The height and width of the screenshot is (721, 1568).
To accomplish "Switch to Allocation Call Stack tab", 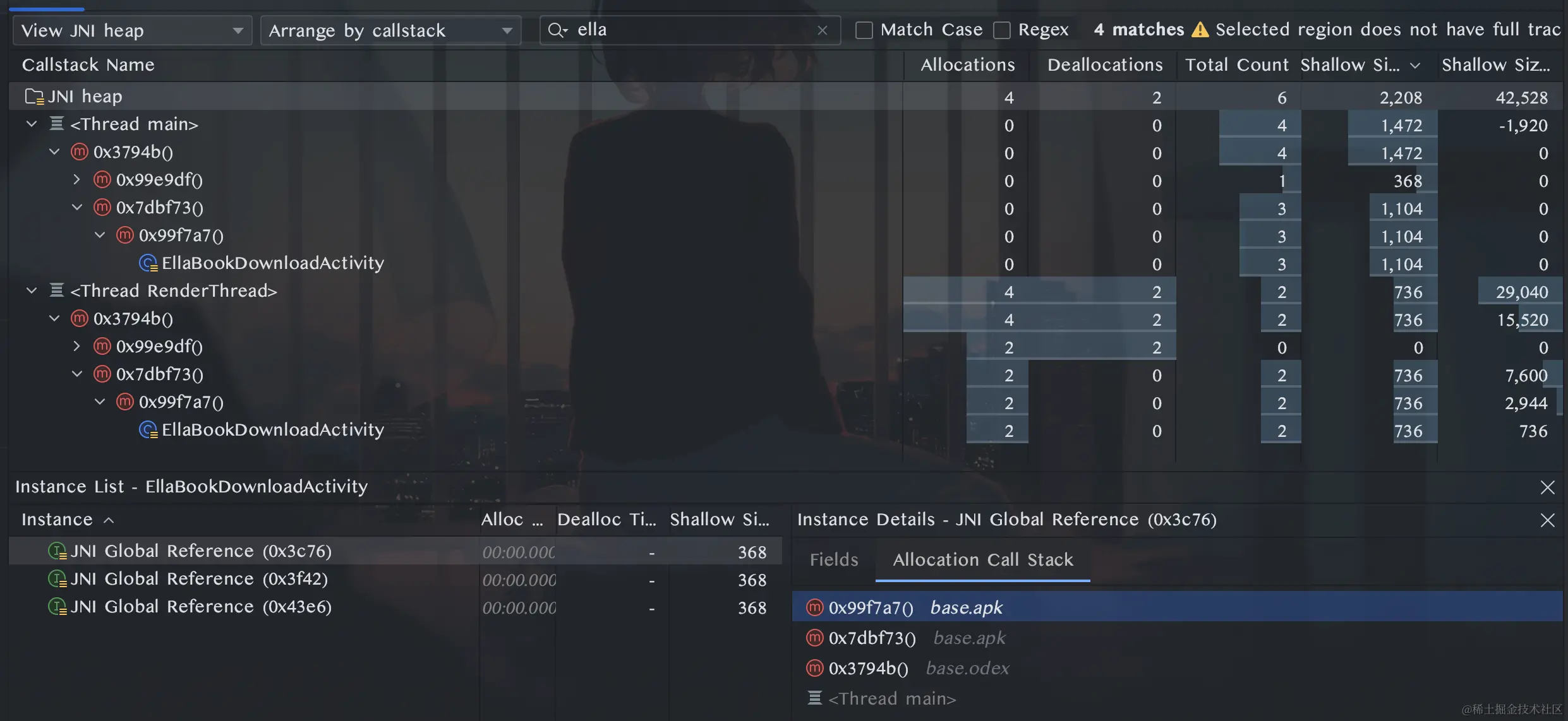I will (983, 560).
